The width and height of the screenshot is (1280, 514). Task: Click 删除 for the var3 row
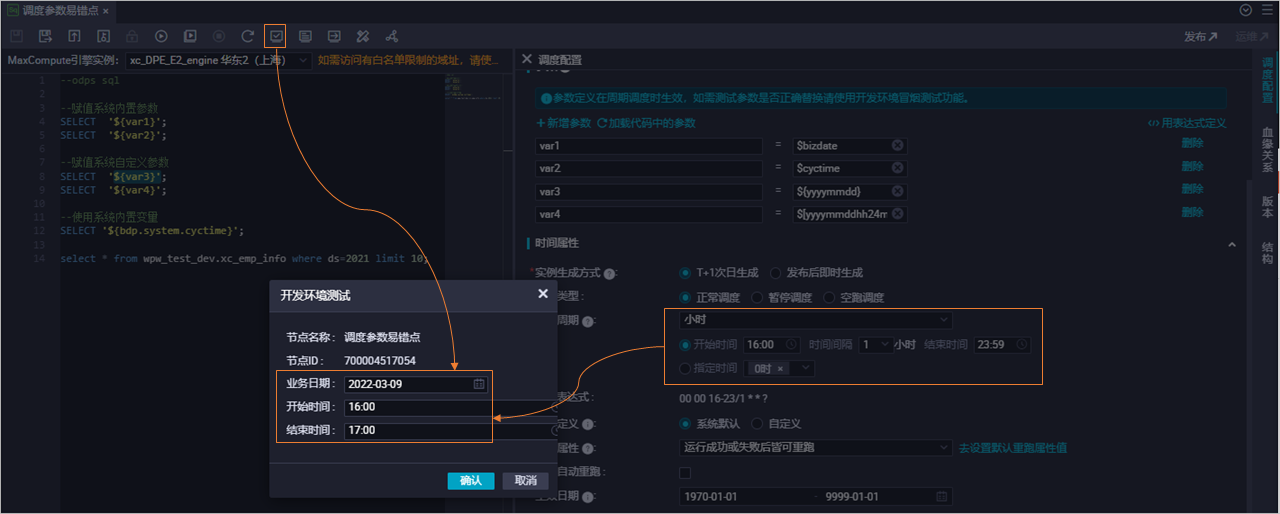pos(1192,189)
